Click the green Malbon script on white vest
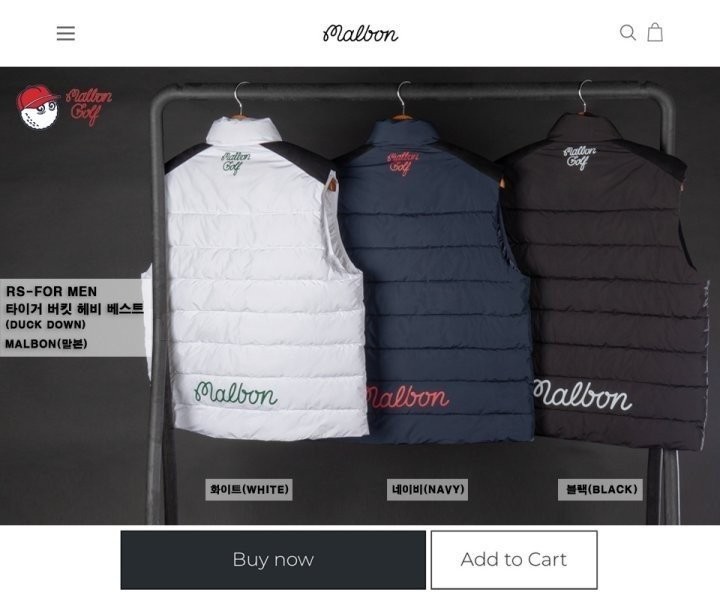 point(235,393)
